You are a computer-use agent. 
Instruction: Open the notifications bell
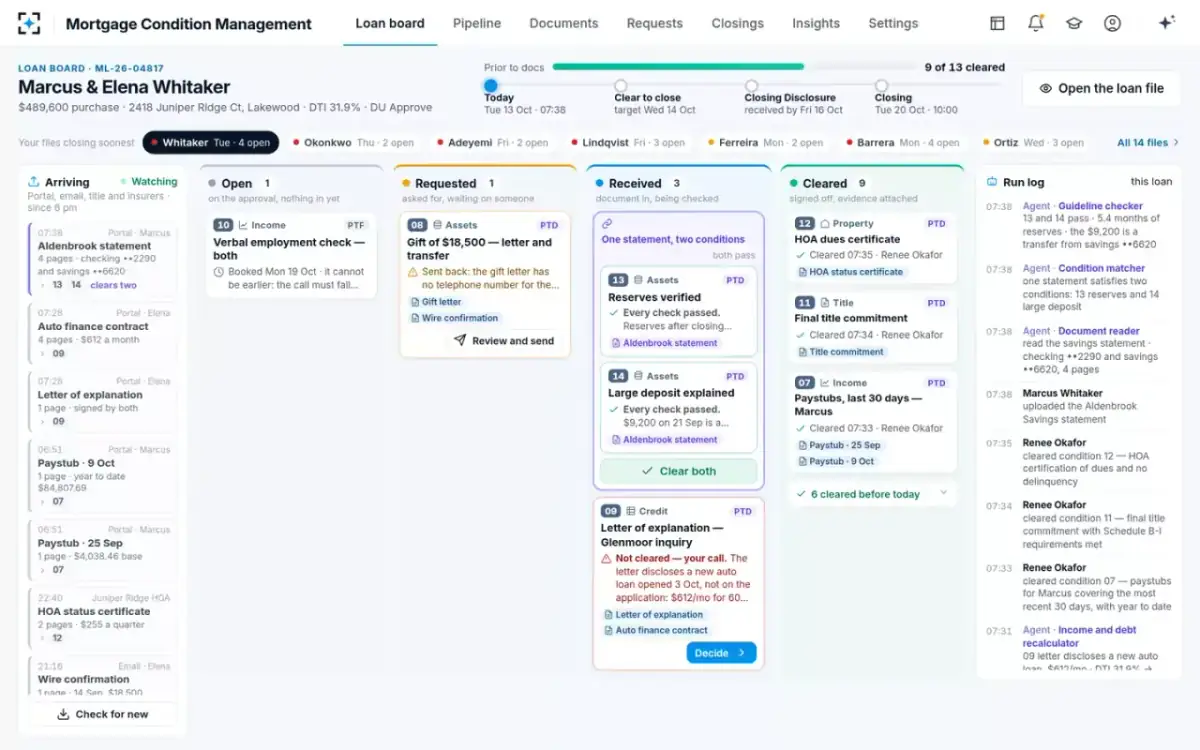click(x=1036, y=23)
